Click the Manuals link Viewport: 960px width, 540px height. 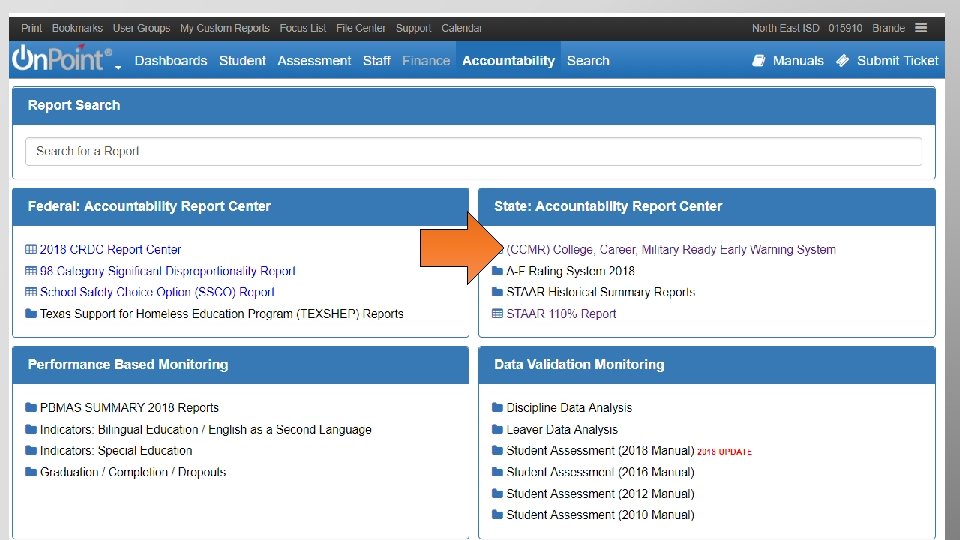[798, 61]
